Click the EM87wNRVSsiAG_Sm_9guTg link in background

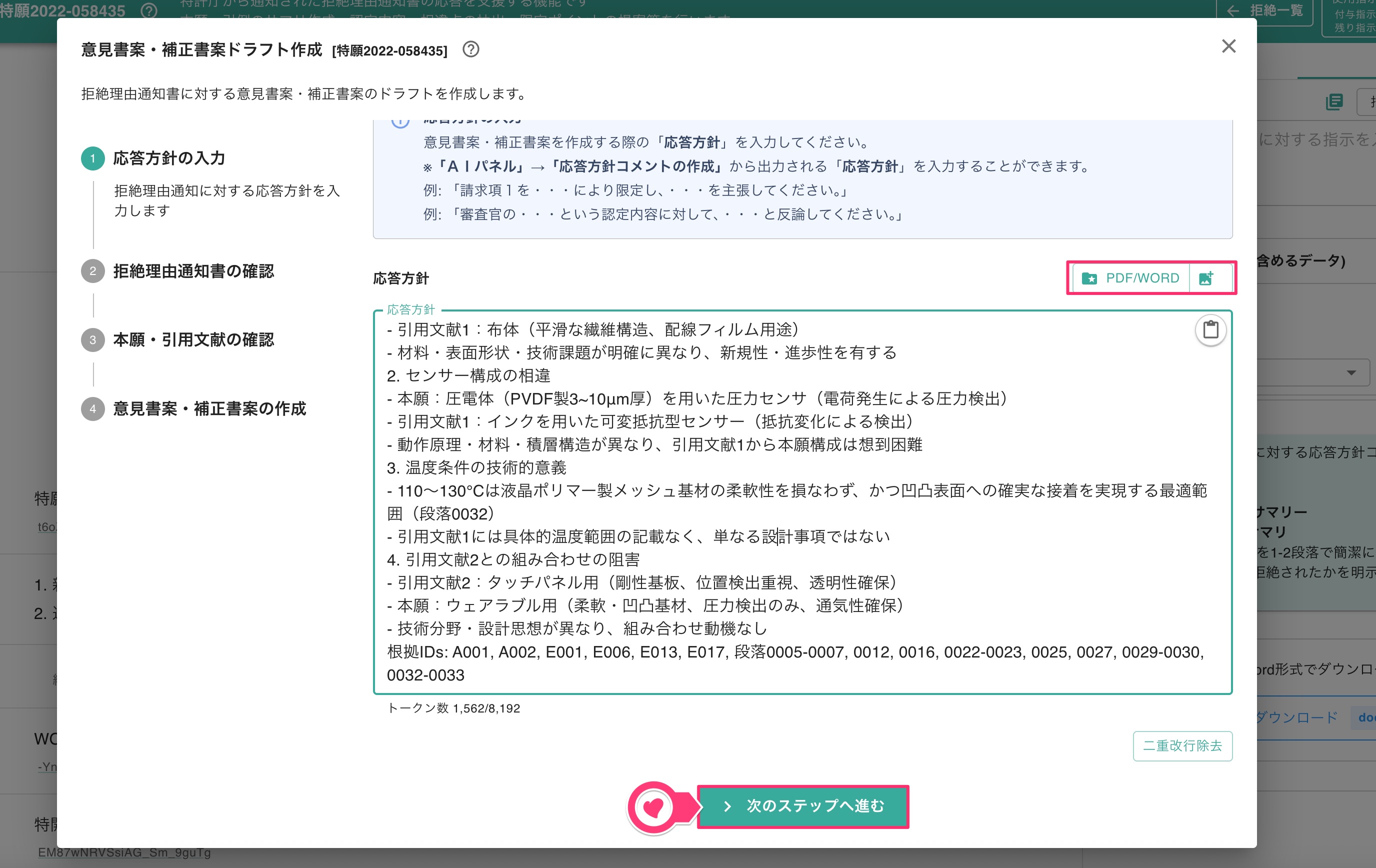[124, 852]
